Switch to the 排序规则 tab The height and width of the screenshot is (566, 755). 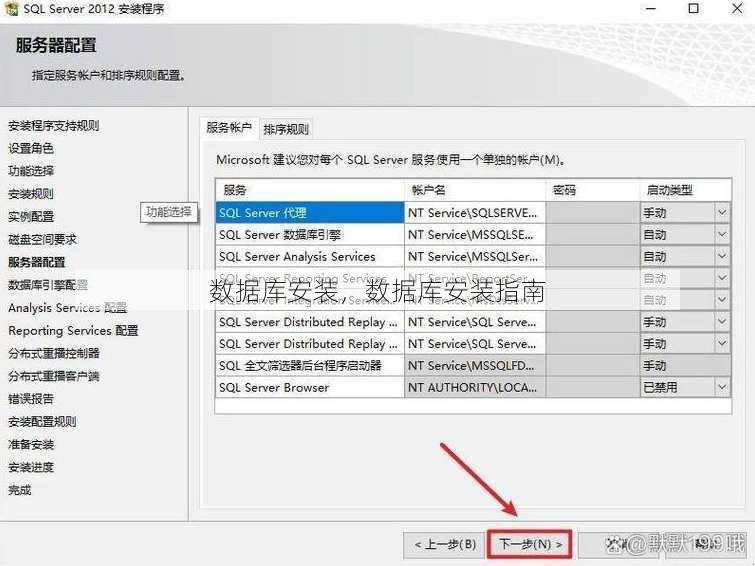[286, 129]
